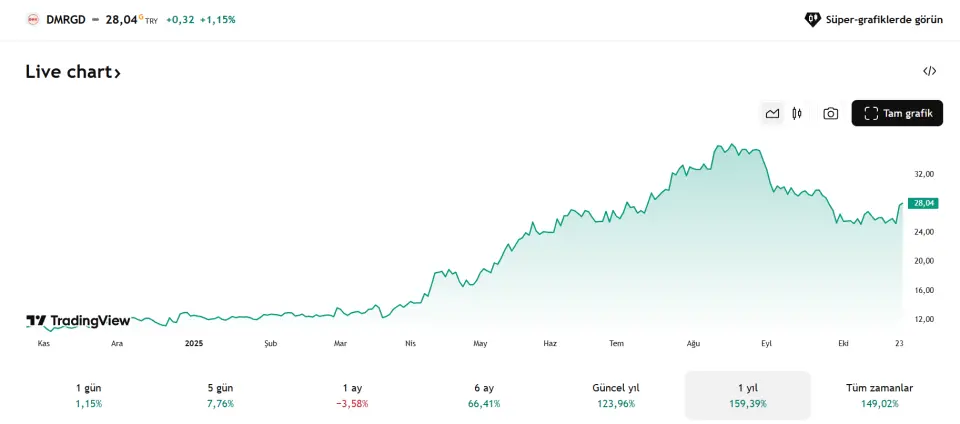Select the Tüm zamanlar range tab
The height and width of the screenshot is (424, 960).
[879, 395]
